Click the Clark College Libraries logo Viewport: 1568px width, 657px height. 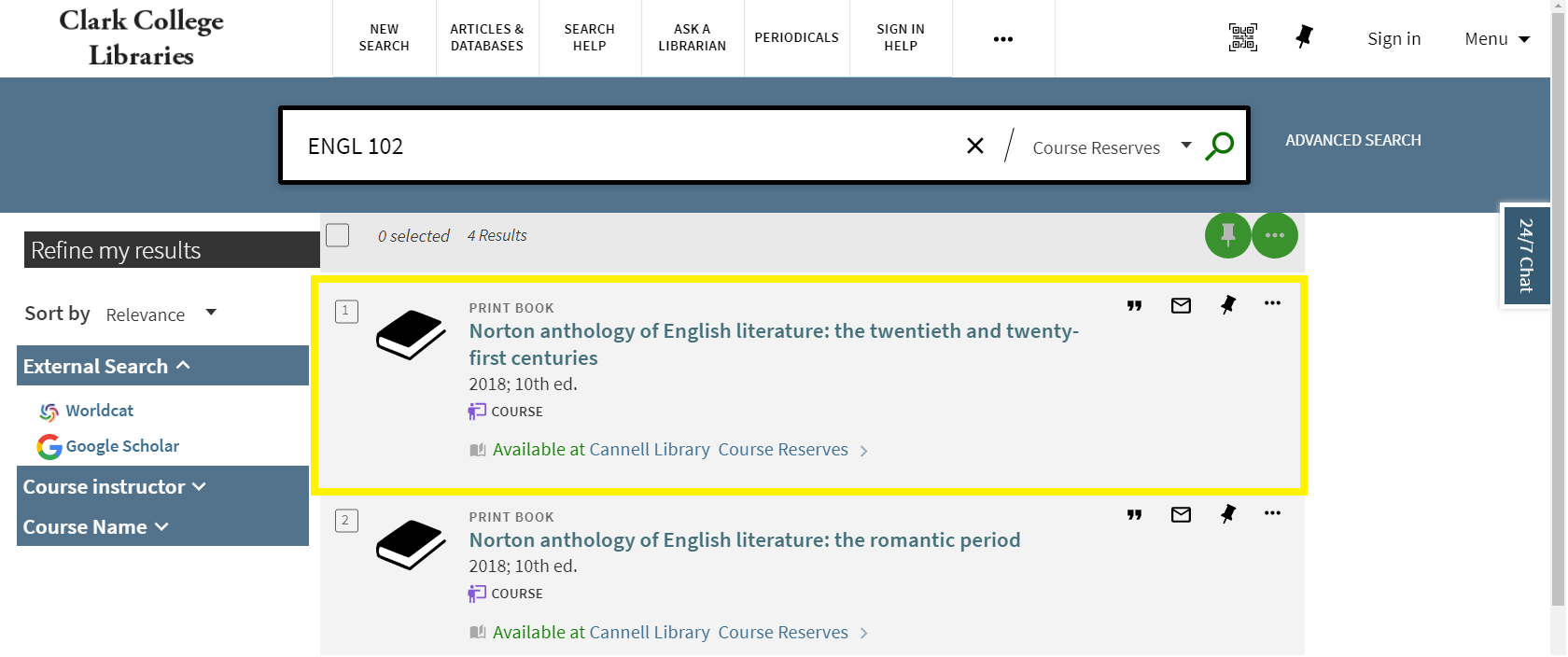[141, 37]
